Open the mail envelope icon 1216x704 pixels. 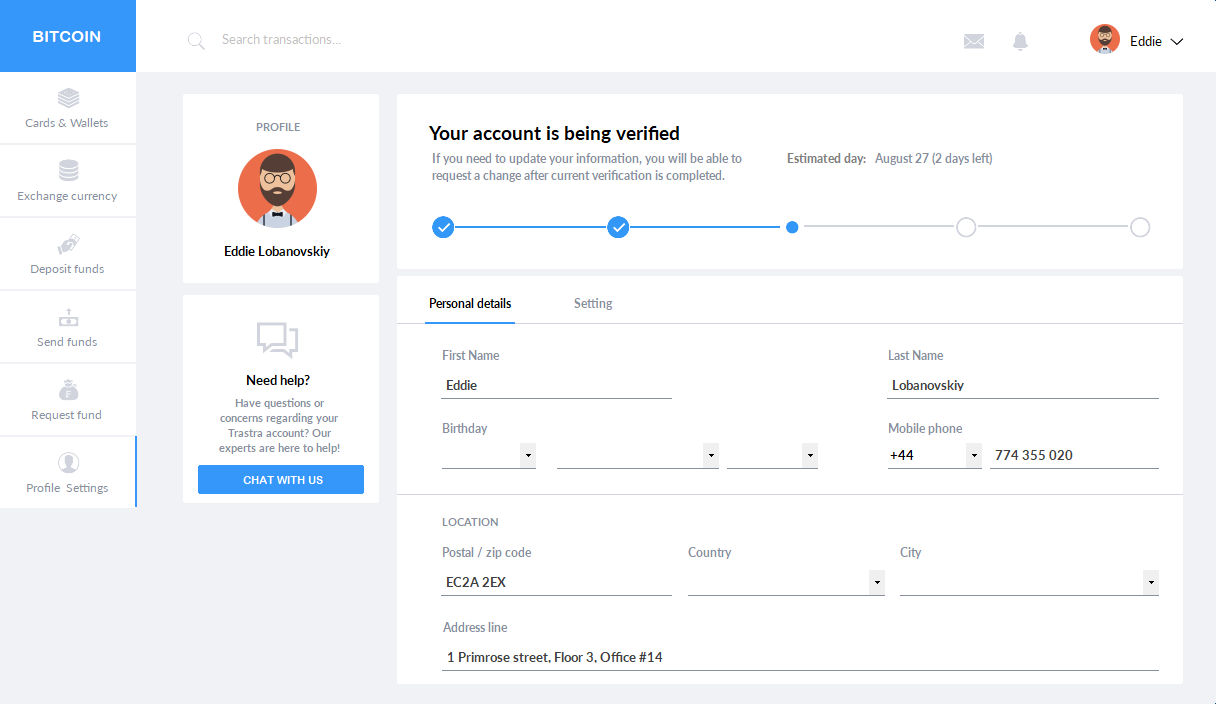974,41
